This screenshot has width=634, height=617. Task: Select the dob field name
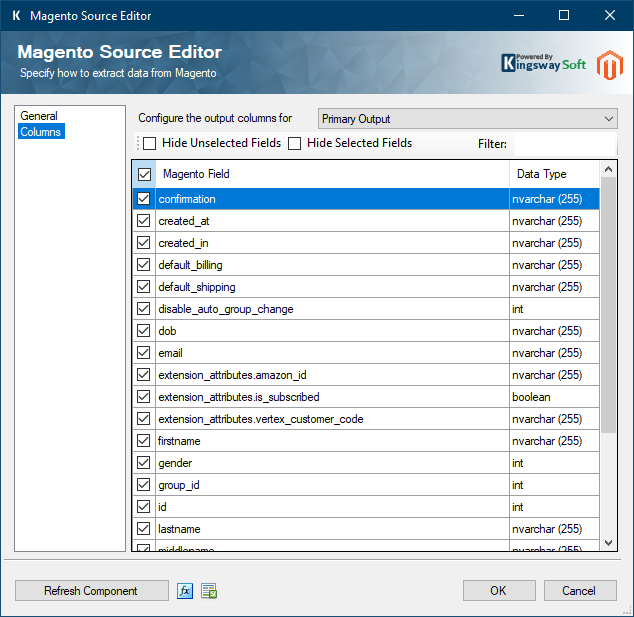pyautogui.click(x=167, y=331)
